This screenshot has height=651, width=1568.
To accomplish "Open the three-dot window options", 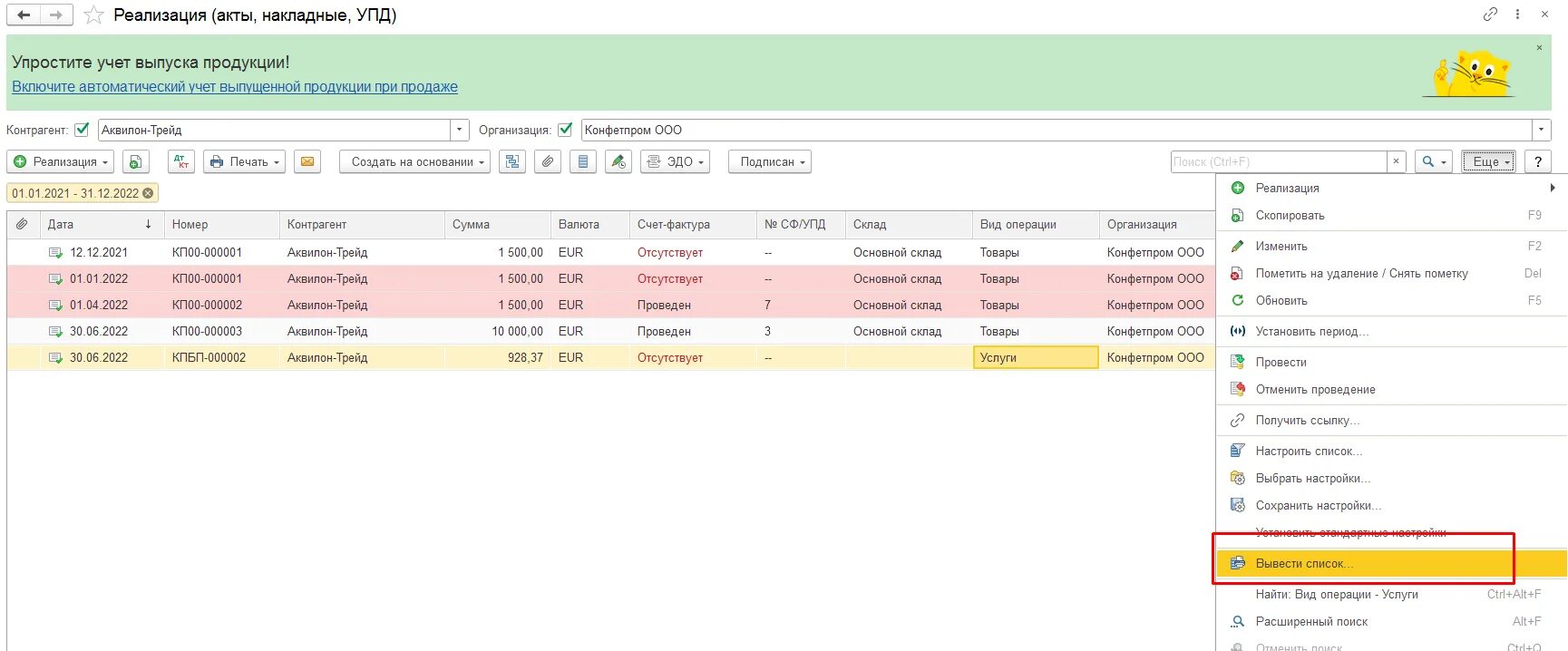I will click(x=1517, y=14).
